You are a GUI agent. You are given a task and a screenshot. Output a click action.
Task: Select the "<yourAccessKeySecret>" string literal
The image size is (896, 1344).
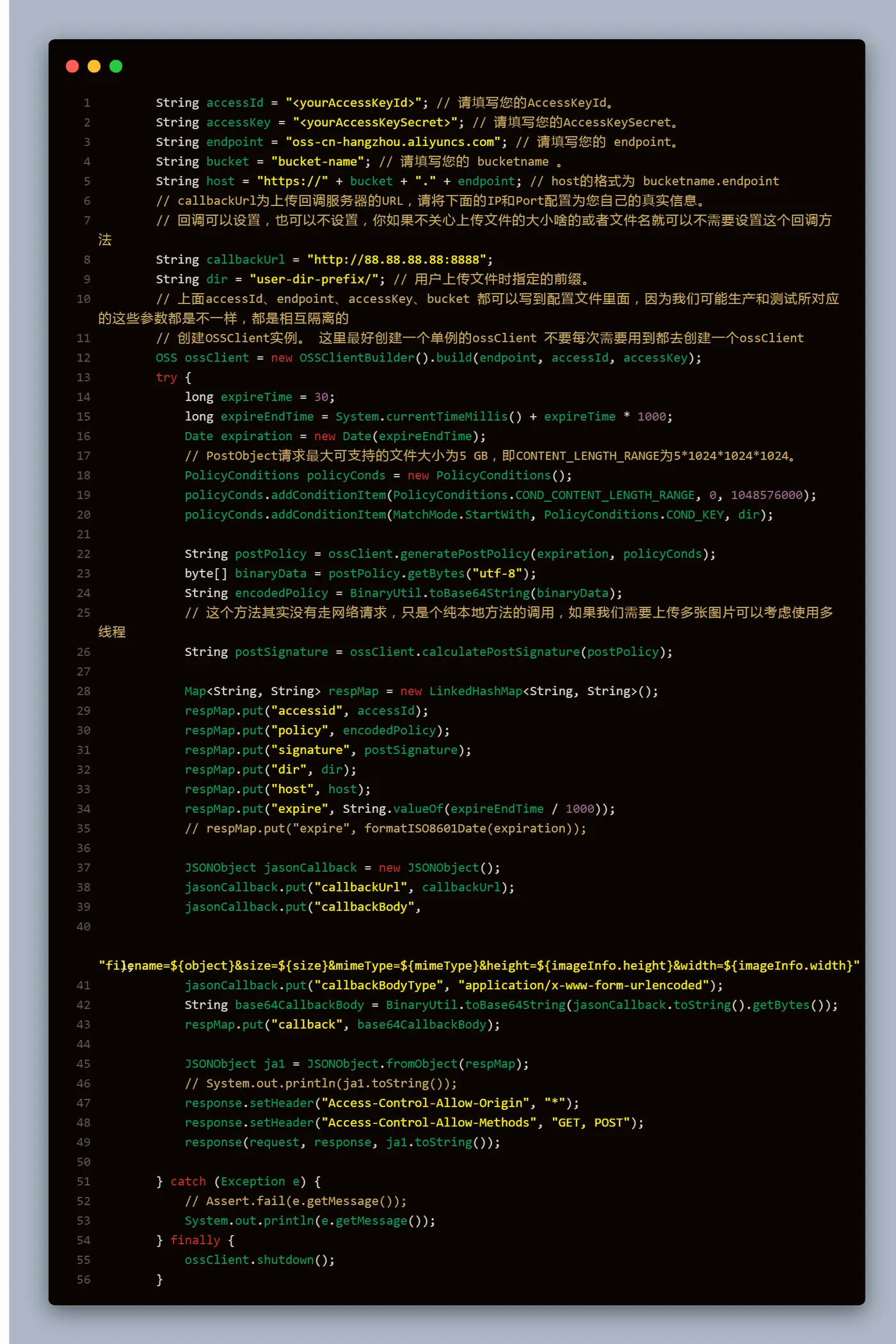tap(376, 122)
